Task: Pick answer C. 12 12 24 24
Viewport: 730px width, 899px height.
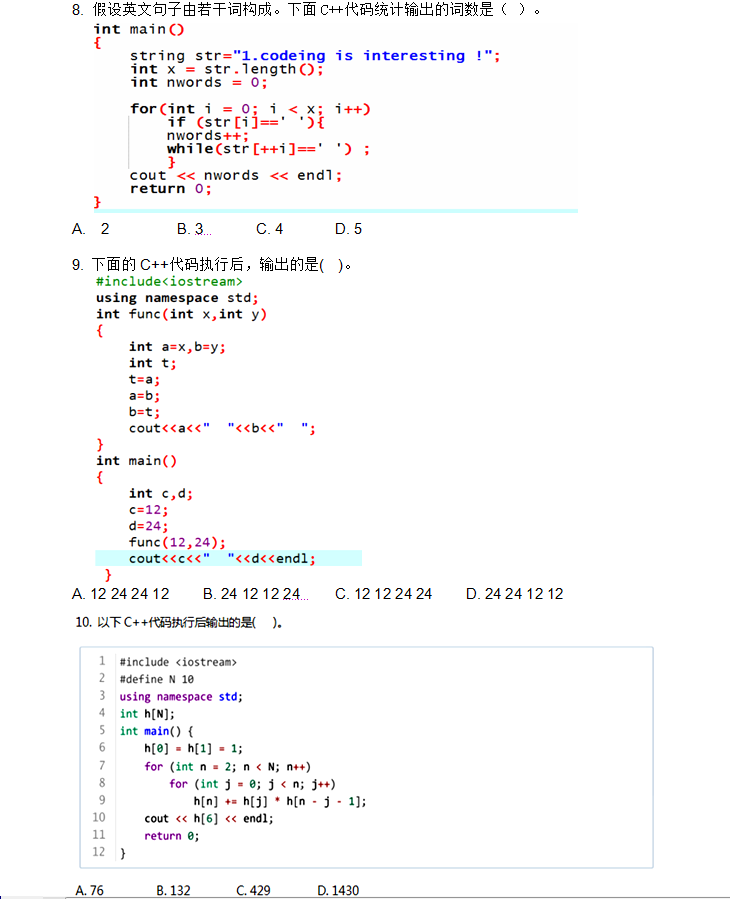Action: coord(384,594)
